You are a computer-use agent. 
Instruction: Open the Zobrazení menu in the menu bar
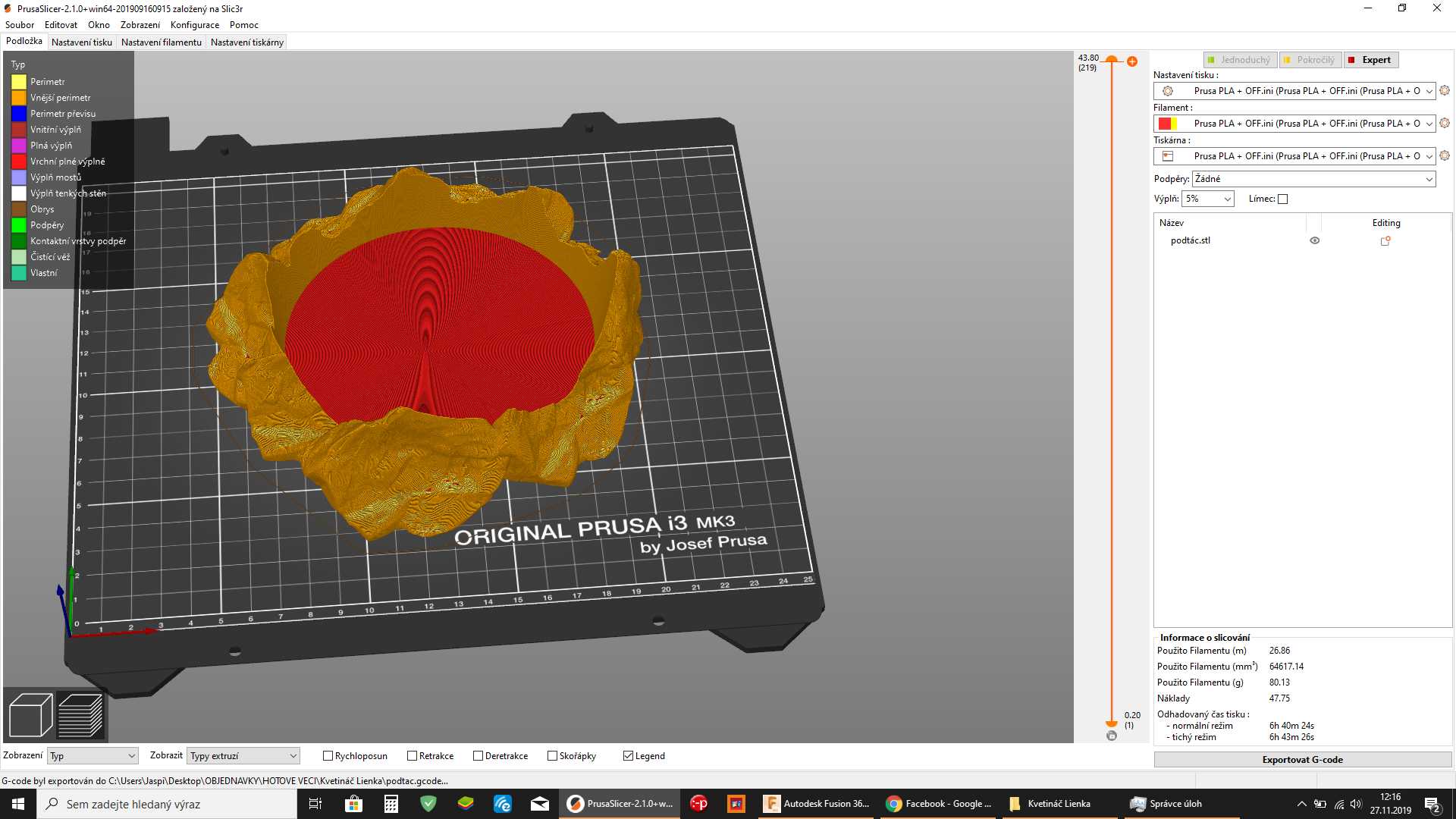pyautogui.click(x=140, y=25)
